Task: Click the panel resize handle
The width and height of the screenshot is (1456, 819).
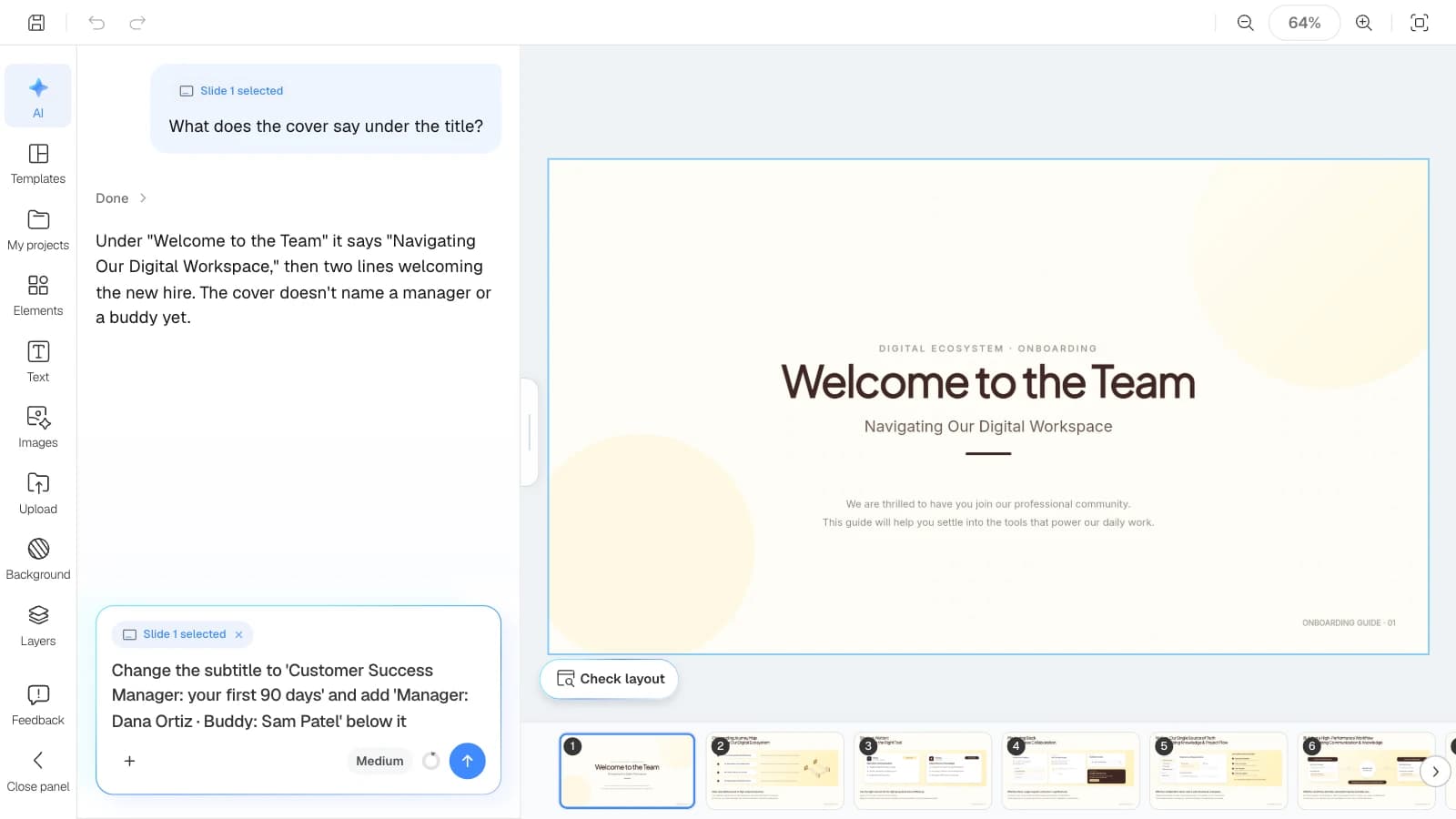Action: click(530, 432)
